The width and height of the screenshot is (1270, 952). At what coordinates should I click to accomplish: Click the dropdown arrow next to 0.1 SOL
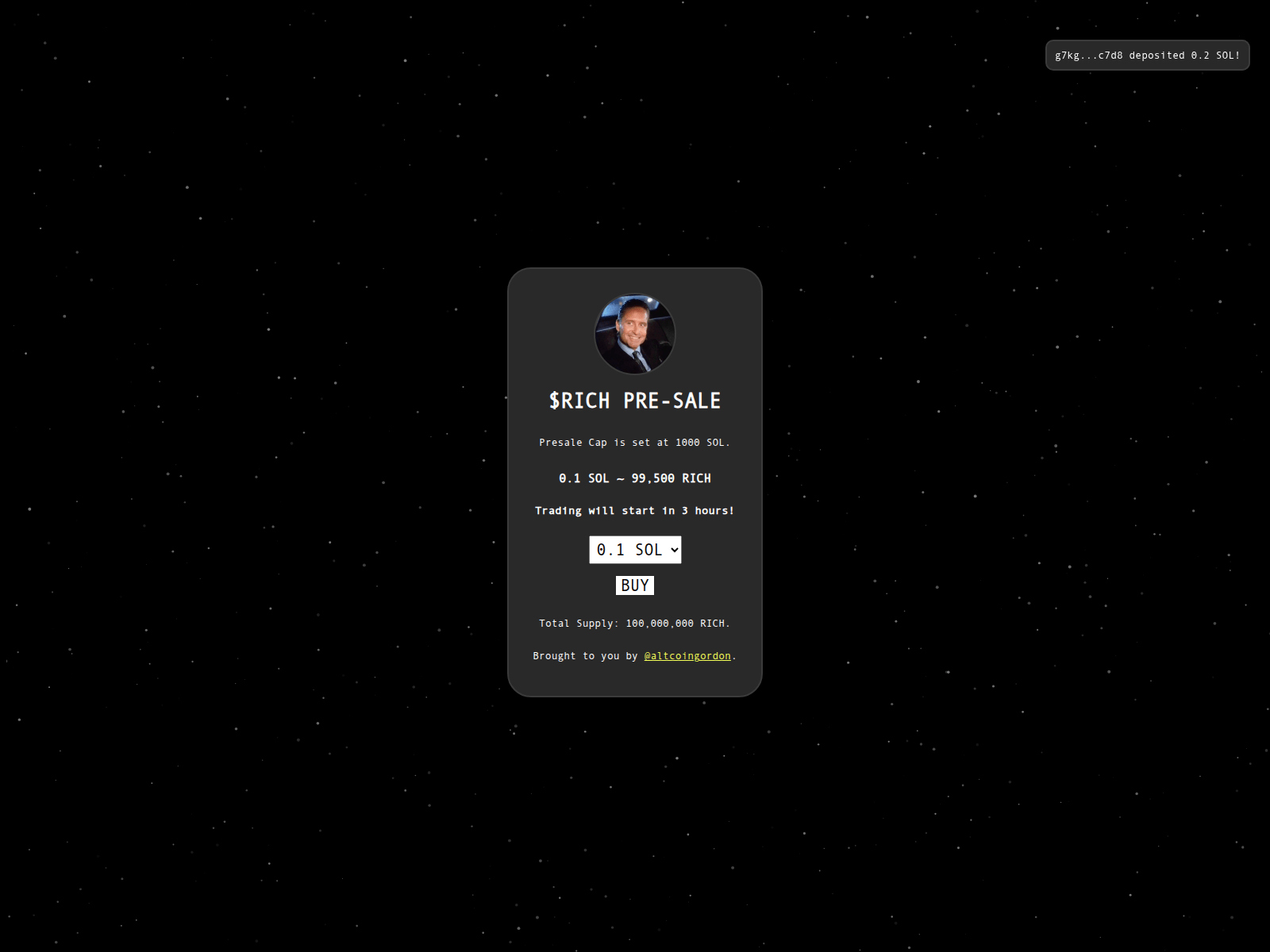tap(674, 549)
